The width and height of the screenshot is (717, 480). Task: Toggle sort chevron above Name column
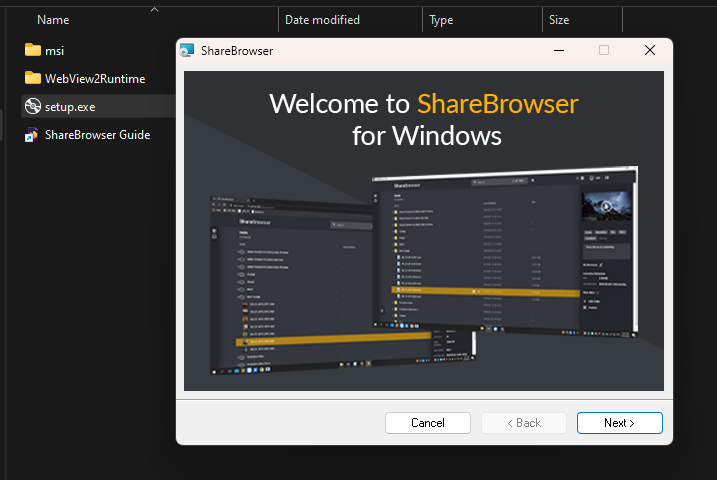pyautogui.click(x=154, y=9)
